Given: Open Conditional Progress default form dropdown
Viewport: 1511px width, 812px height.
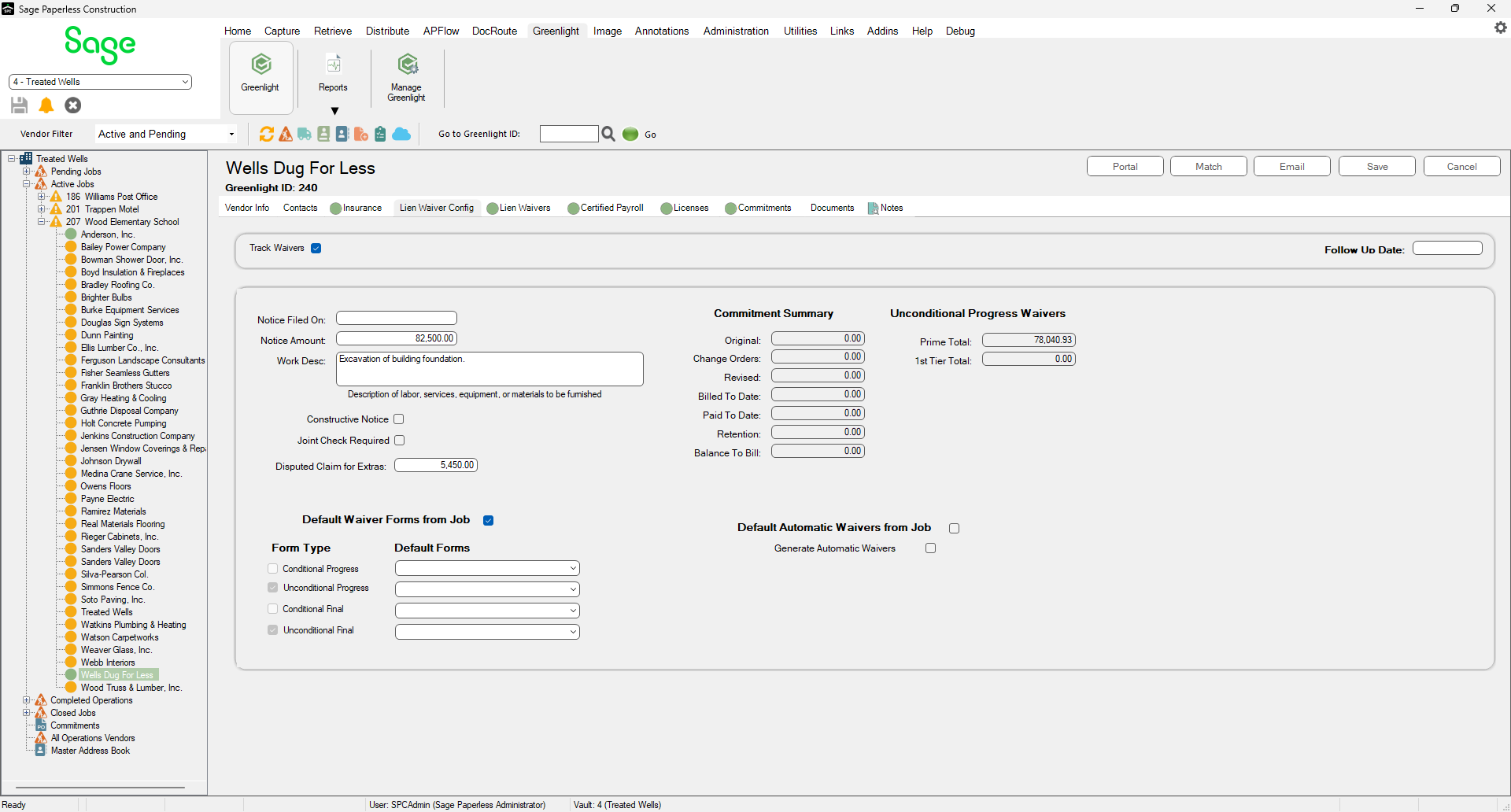Looking at the screenshot, I should (x=487, y=568).
